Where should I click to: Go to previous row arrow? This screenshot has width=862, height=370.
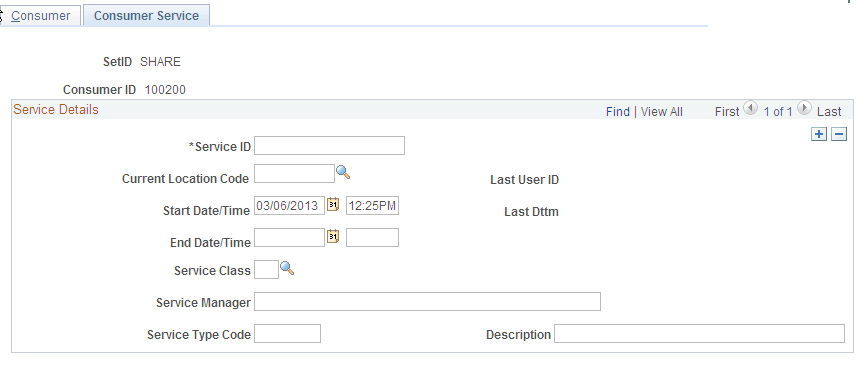pos(750,108)
